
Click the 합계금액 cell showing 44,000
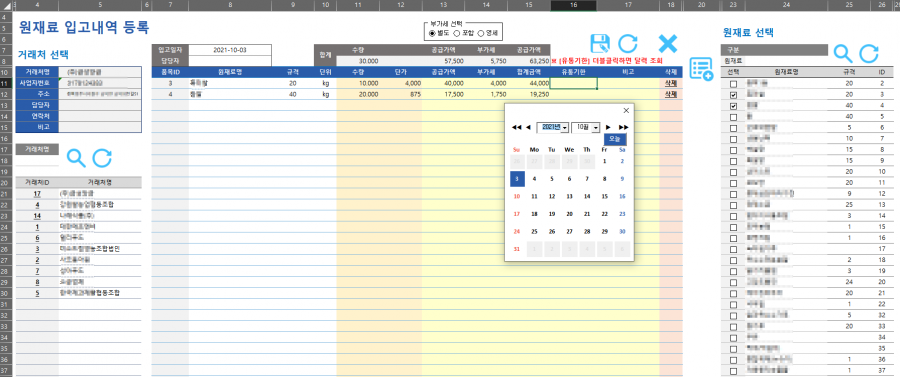(528, 84)
